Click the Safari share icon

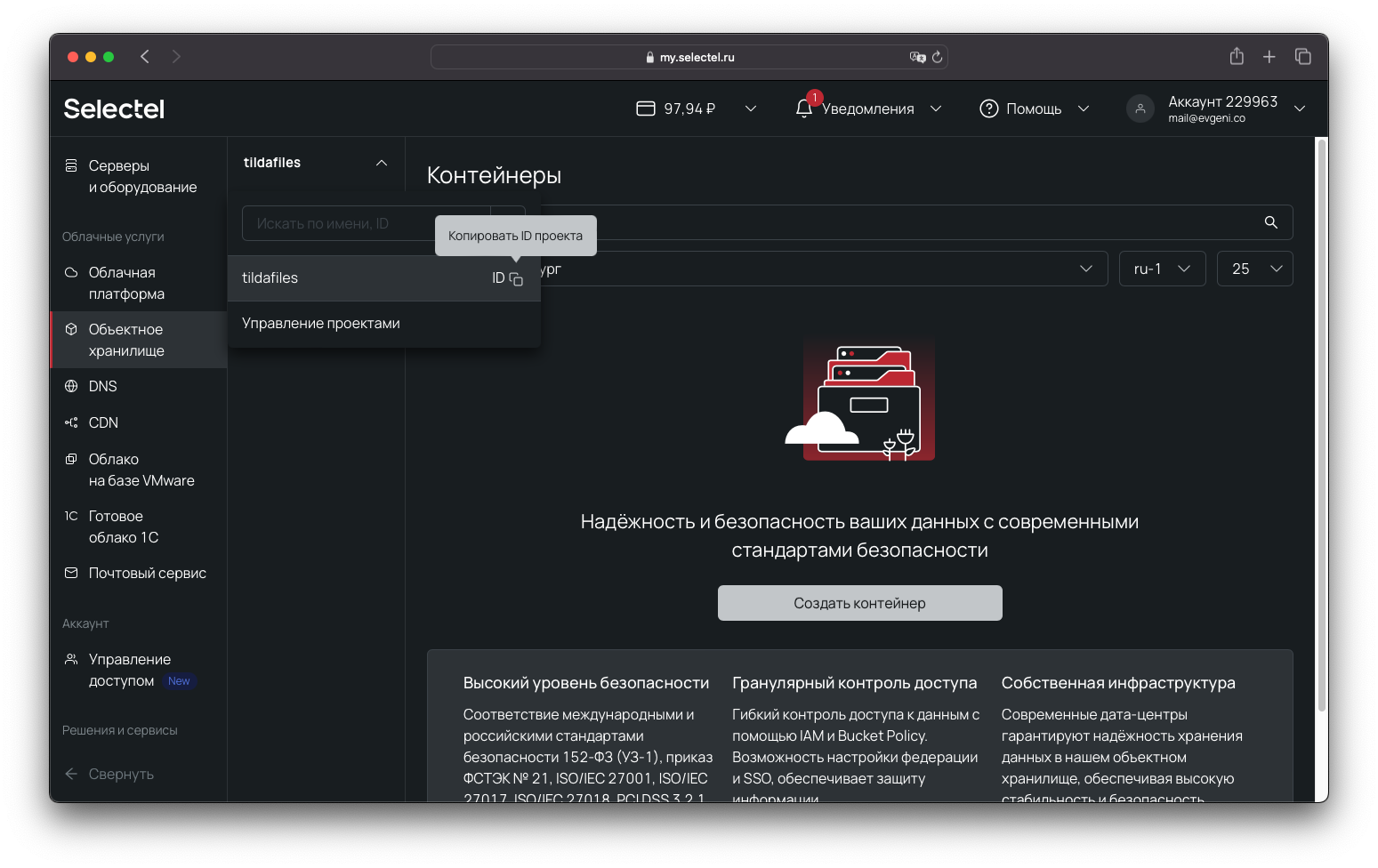[1237, 56]
